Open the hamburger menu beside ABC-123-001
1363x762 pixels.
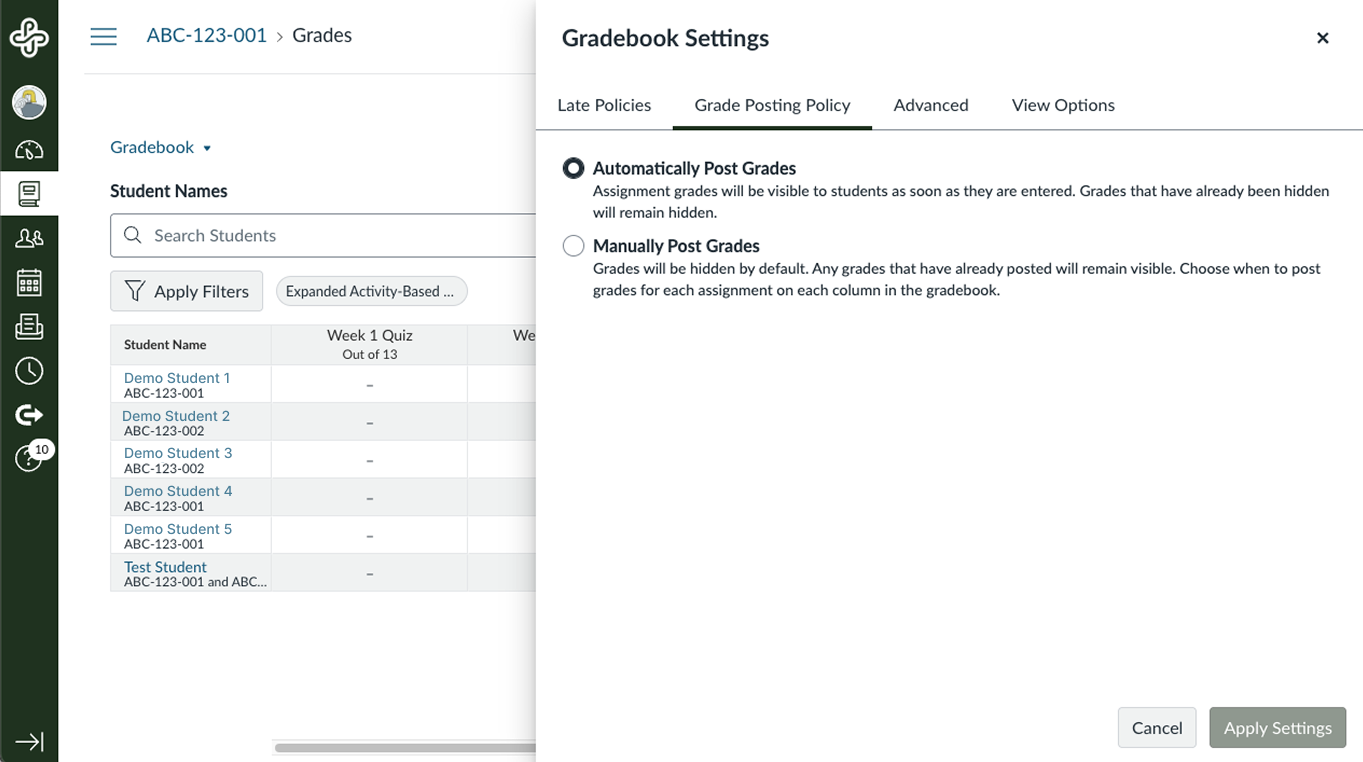tap(103, 35)
